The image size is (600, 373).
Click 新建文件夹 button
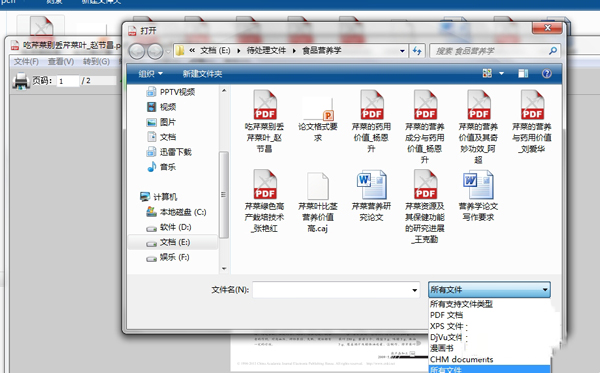202,73
